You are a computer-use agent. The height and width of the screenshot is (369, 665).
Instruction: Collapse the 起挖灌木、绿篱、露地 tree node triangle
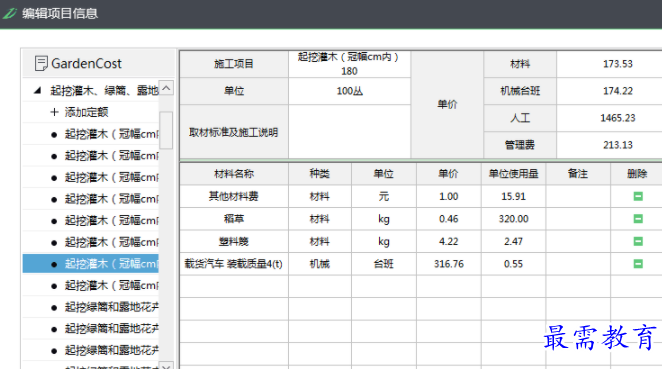38,90
